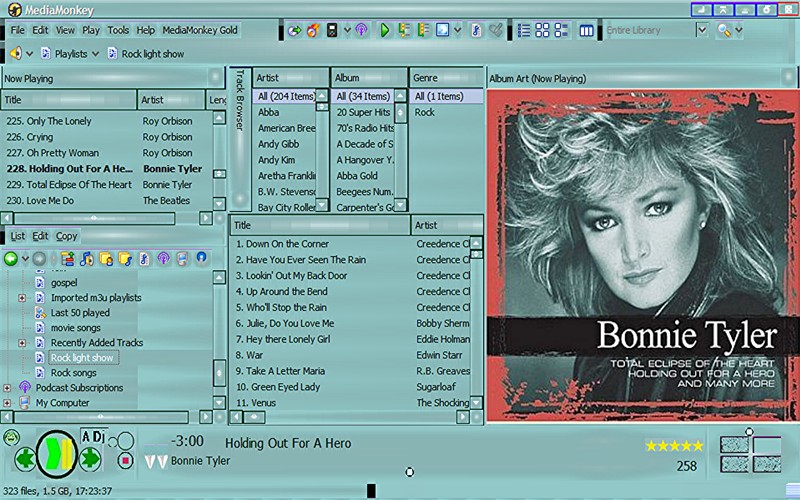The image size is (800, 500).
Task: Toggle the Auto DJ button
Action: [x=93, y=437]
